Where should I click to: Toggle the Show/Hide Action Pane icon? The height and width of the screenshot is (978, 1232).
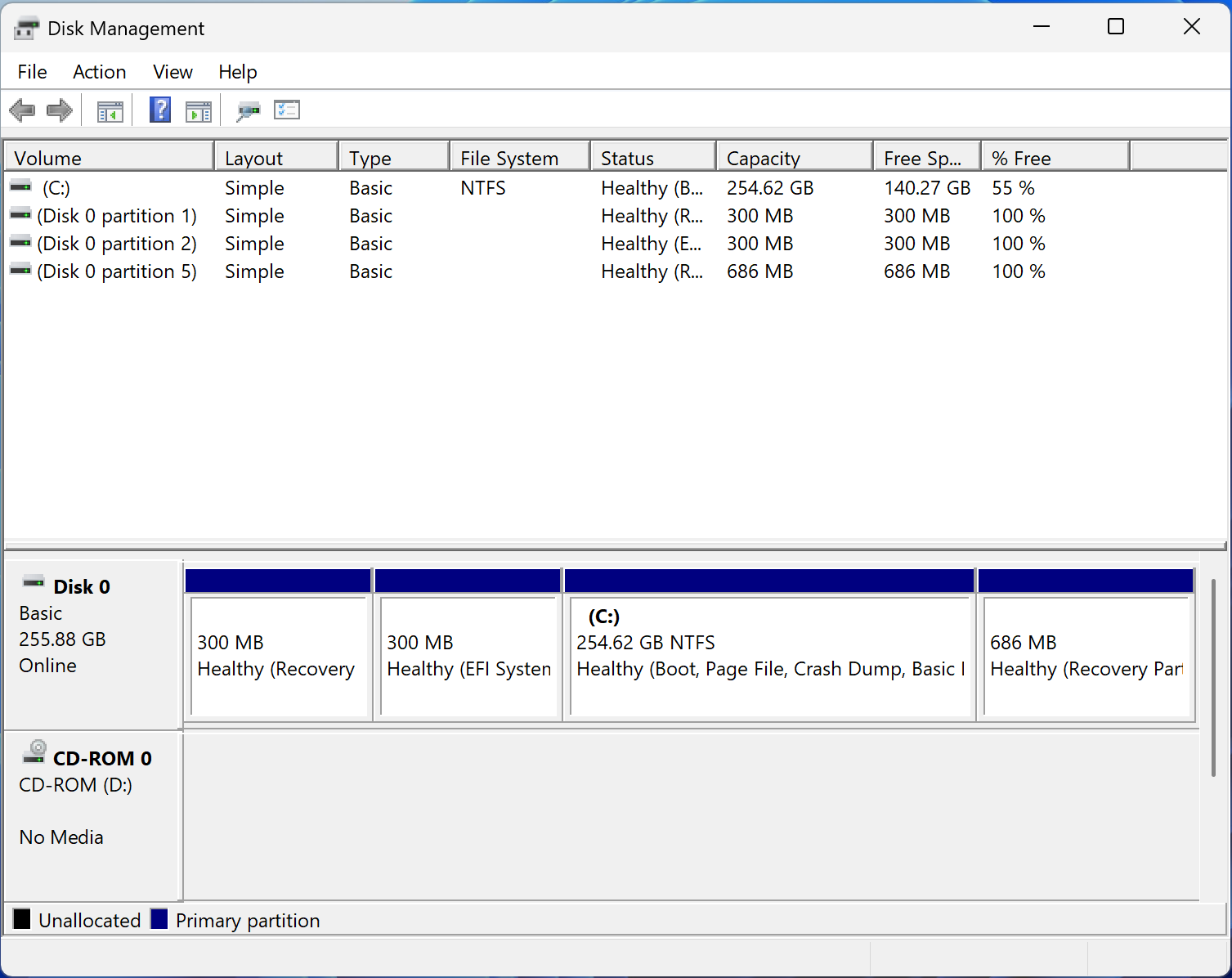pyautogui.click(x=198, y=110)
